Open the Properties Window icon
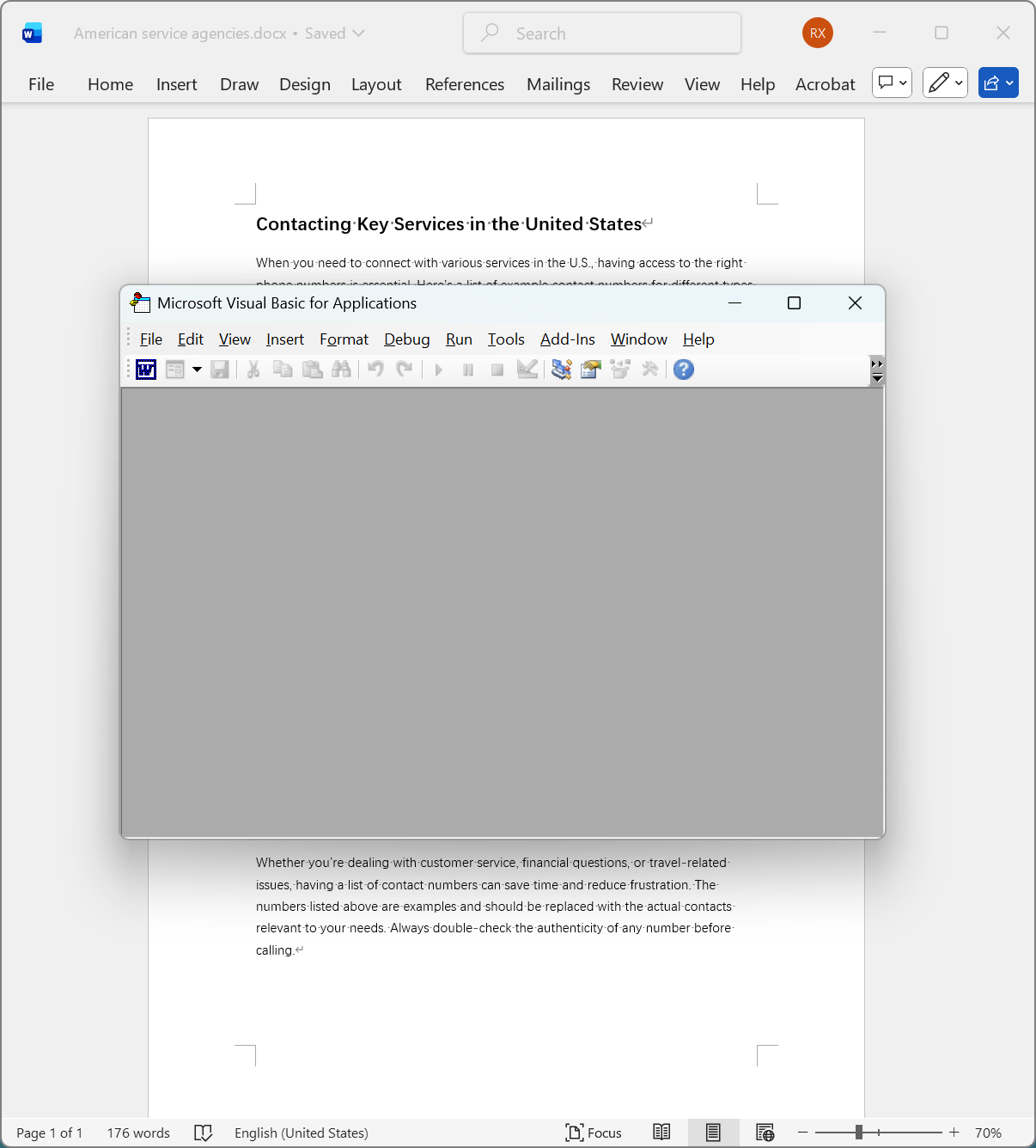The image size is (1036, 1148). [x=589, y=369]
